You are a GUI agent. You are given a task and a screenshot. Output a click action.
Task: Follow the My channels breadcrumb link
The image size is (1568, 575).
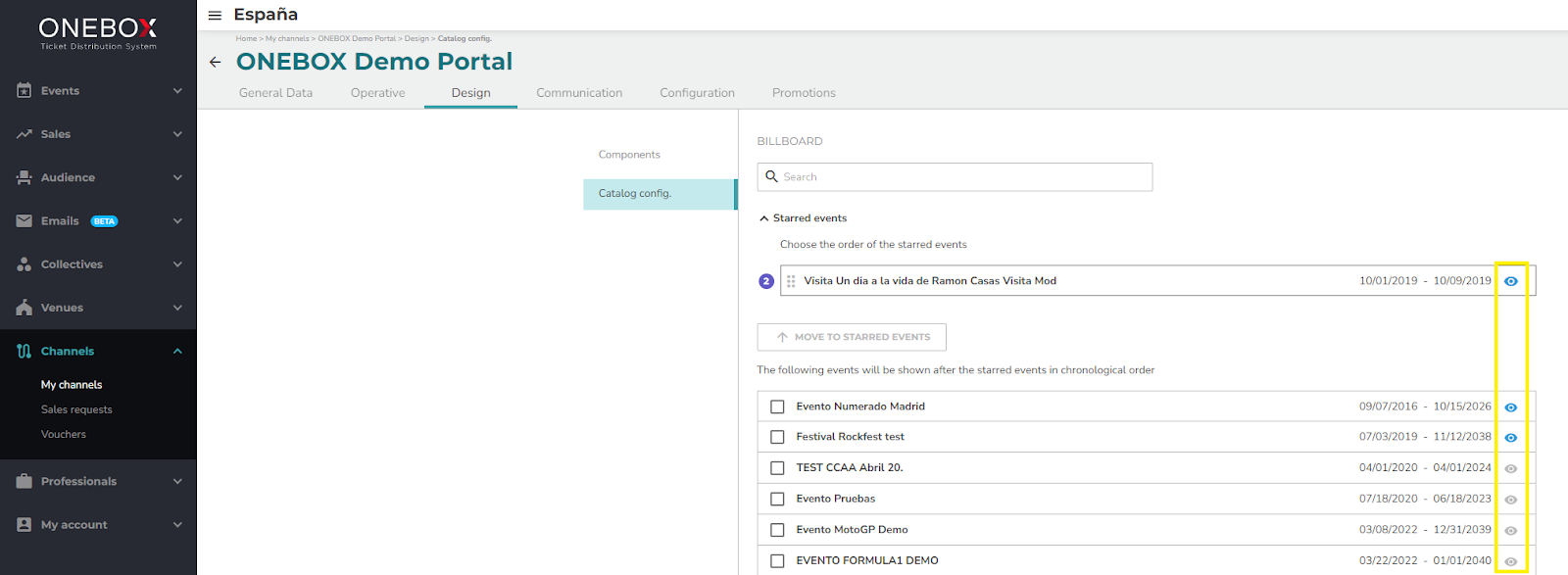click(x=287, y=39)
